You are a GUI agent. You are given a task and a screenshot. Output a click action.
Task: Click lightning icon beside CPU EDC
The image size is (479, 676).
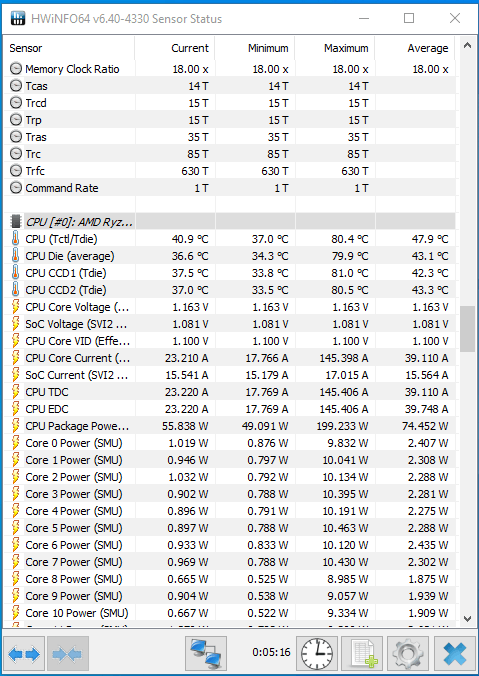click(x=16, y=409)
